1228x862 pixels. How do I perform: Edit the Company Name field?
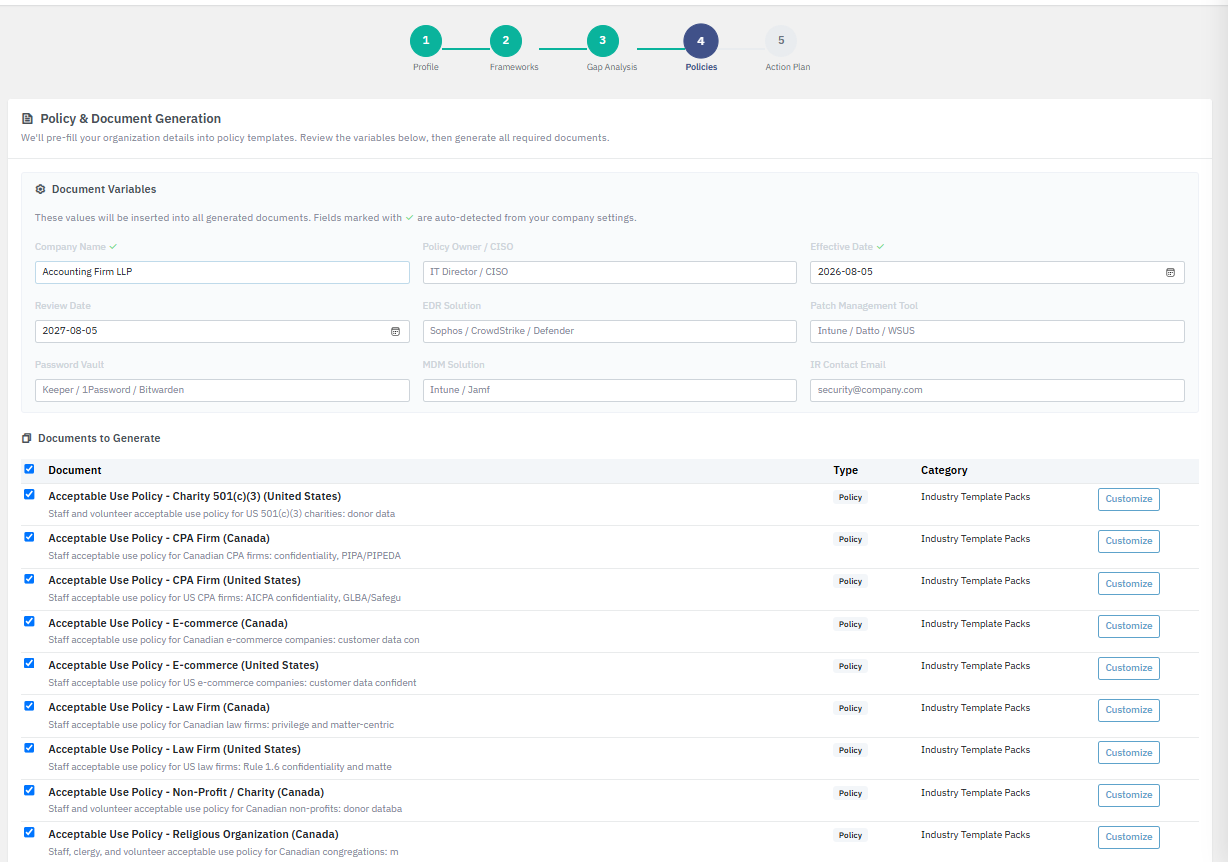click(222, 272)
